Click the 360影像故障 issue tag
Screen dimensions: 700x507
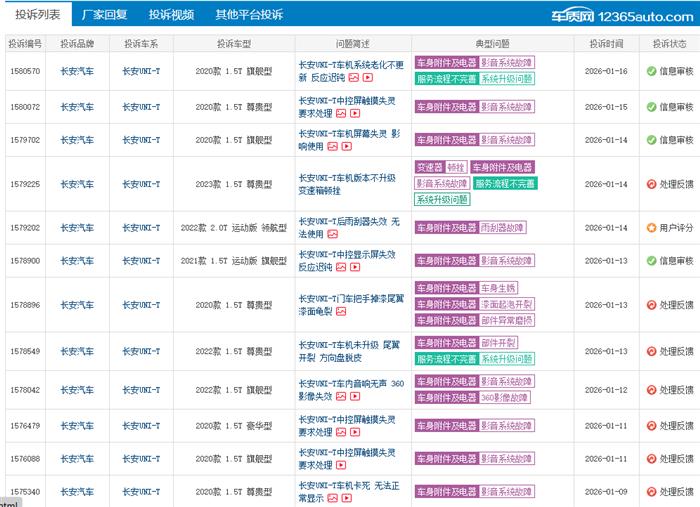(x=505, y=397)
